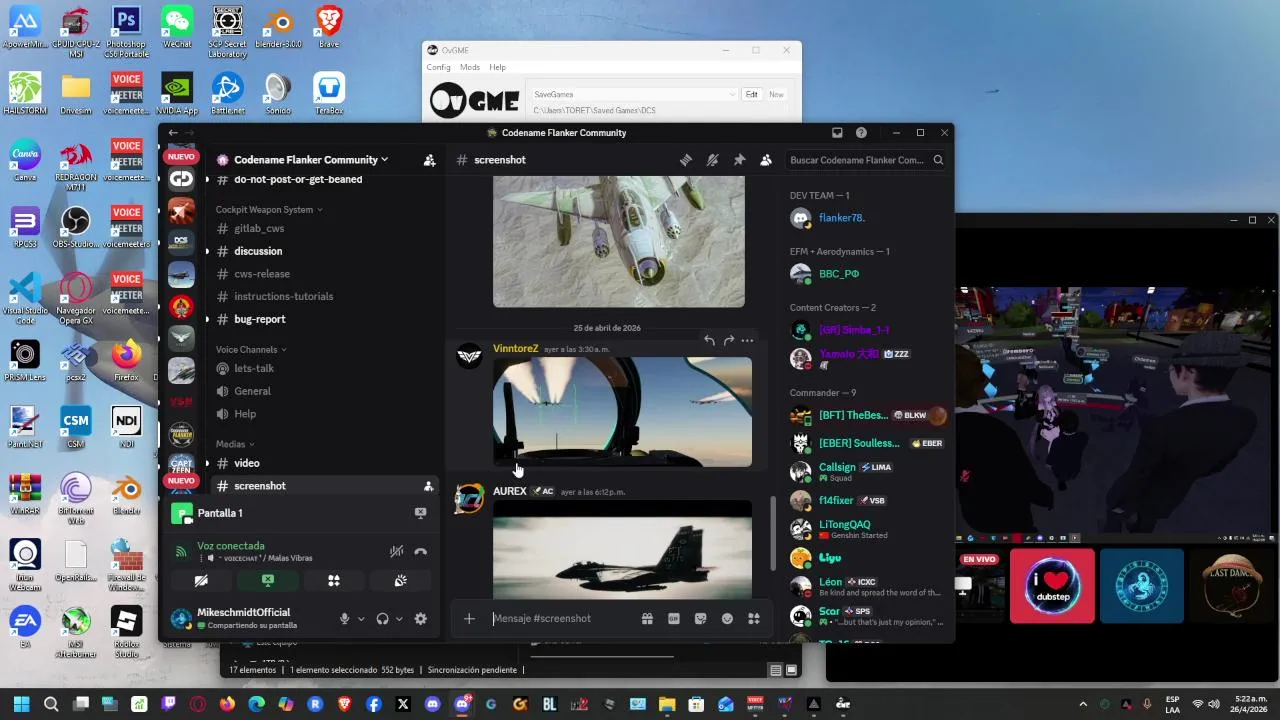The image size is (1280, 720).
Task: Open apps launcher icon in message bar
Action: [x=754, y=619]
